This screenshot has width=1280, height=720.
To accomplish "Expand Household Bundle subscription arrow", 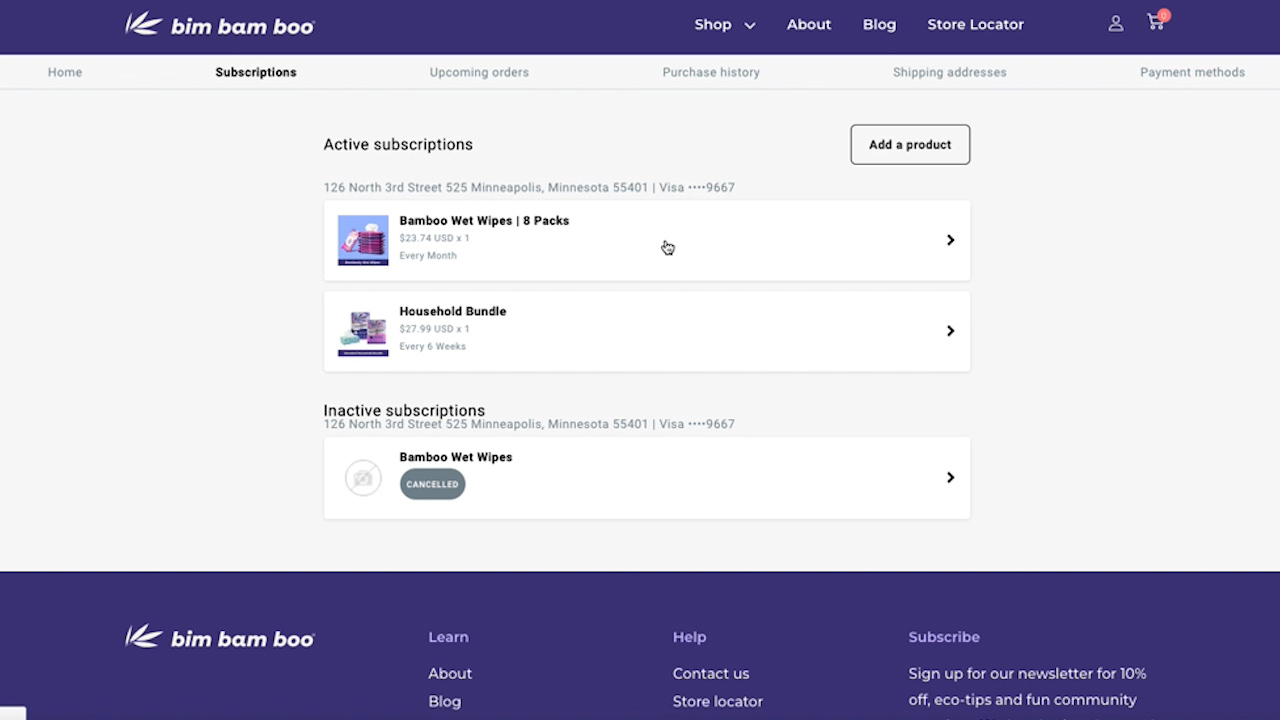I will (x=950, y=331).
